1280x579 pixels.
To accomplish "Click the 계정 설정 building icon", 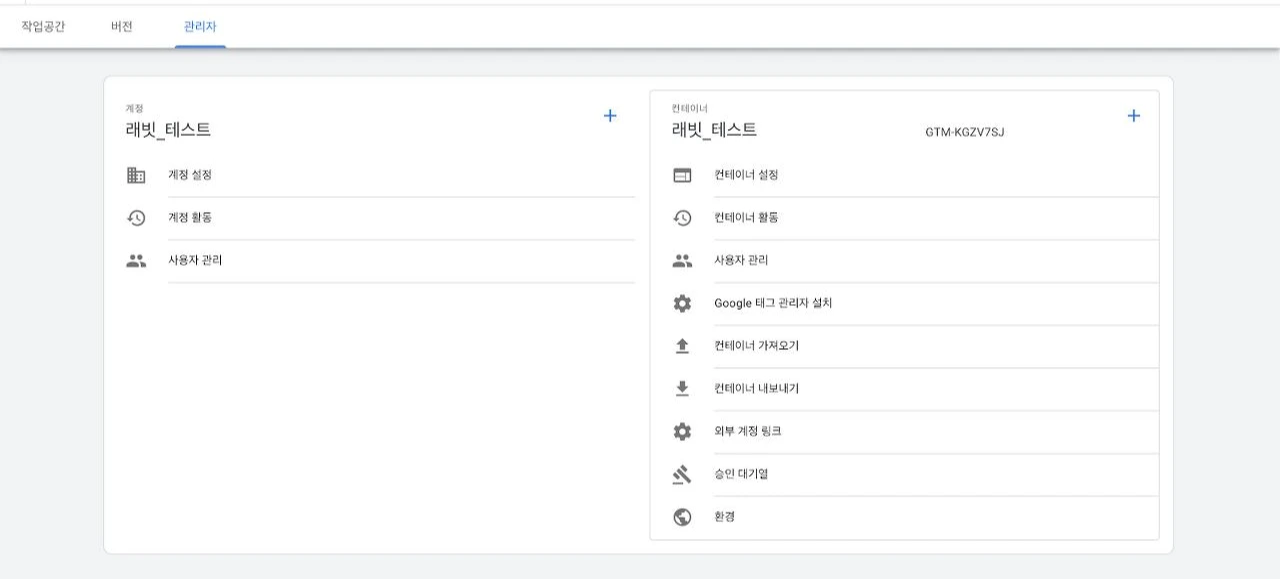I will (x=136, y=175).
